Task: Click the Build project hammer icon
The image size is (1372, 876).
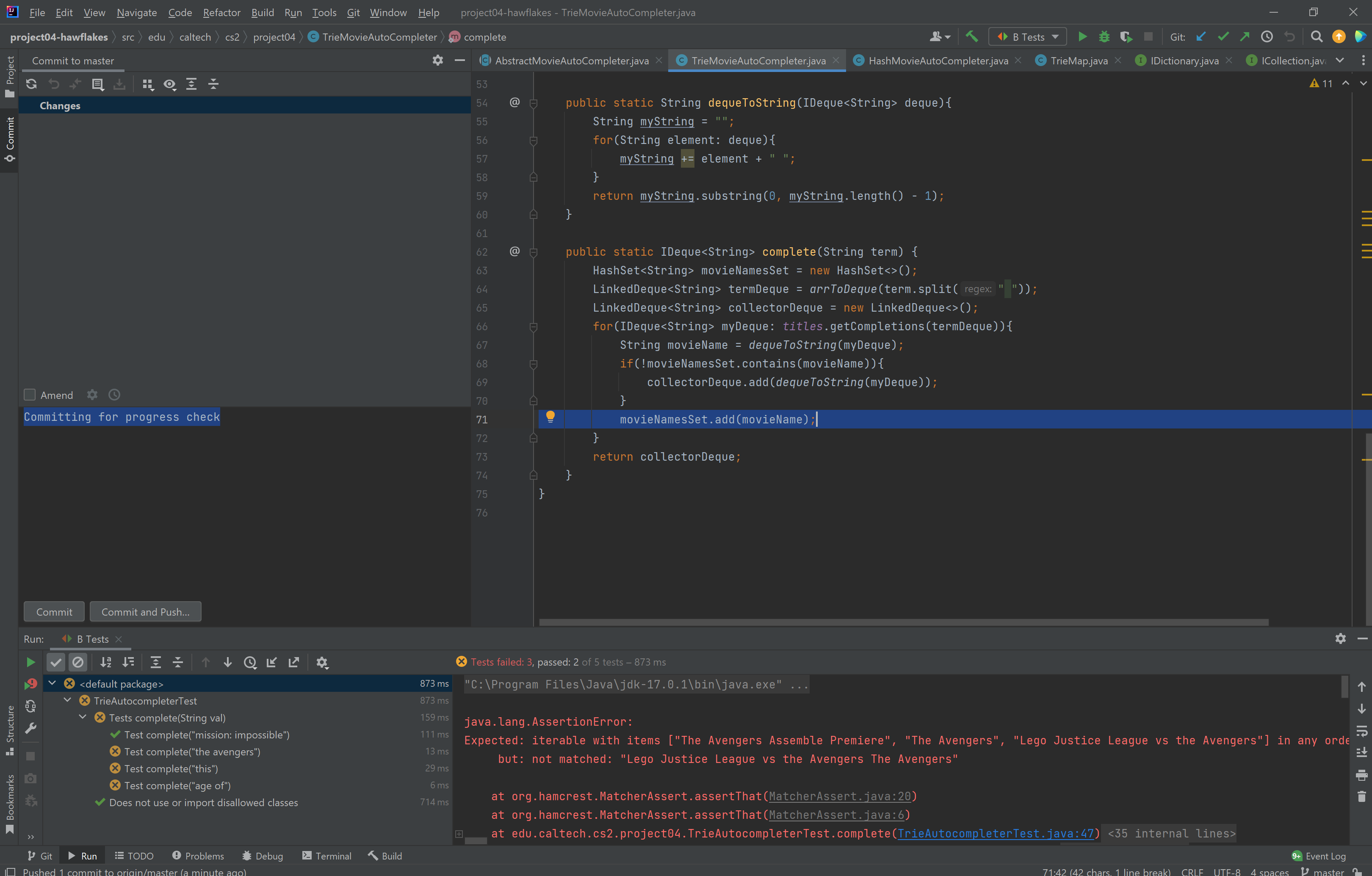Action: click(x=971, y=37)
